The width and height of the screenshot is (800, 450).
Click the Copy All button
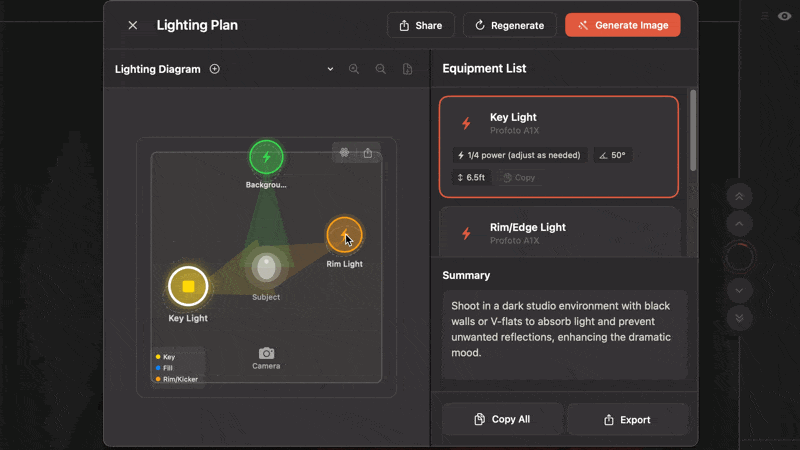(x=502, y=419)
